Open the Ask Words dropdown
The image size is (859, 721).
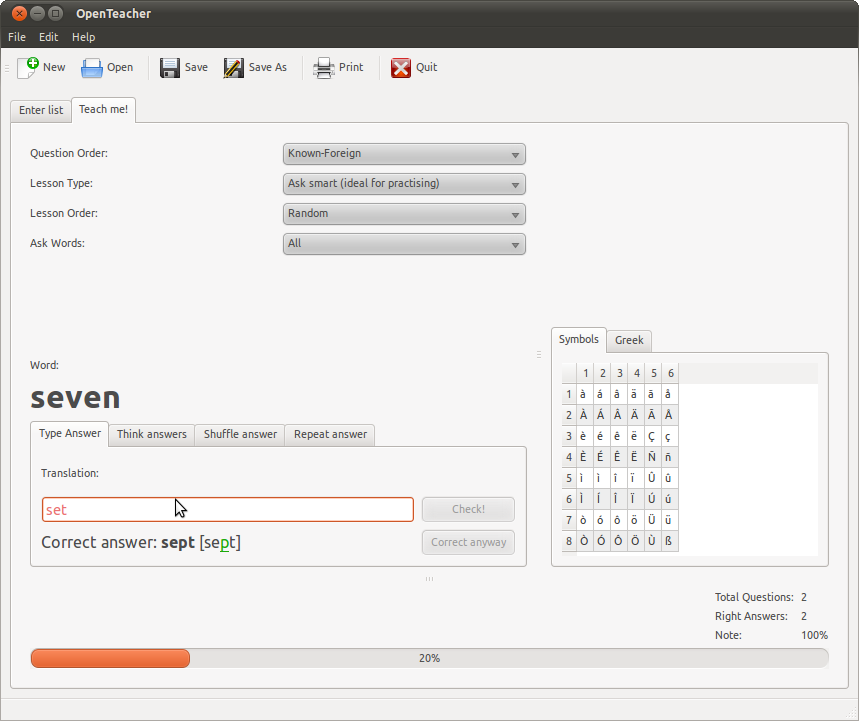[x=404, y=244]
